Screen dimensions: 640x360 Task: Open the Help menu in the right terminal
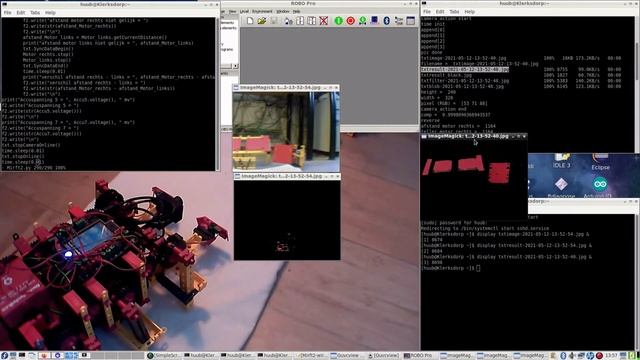(x=469, y=12)
